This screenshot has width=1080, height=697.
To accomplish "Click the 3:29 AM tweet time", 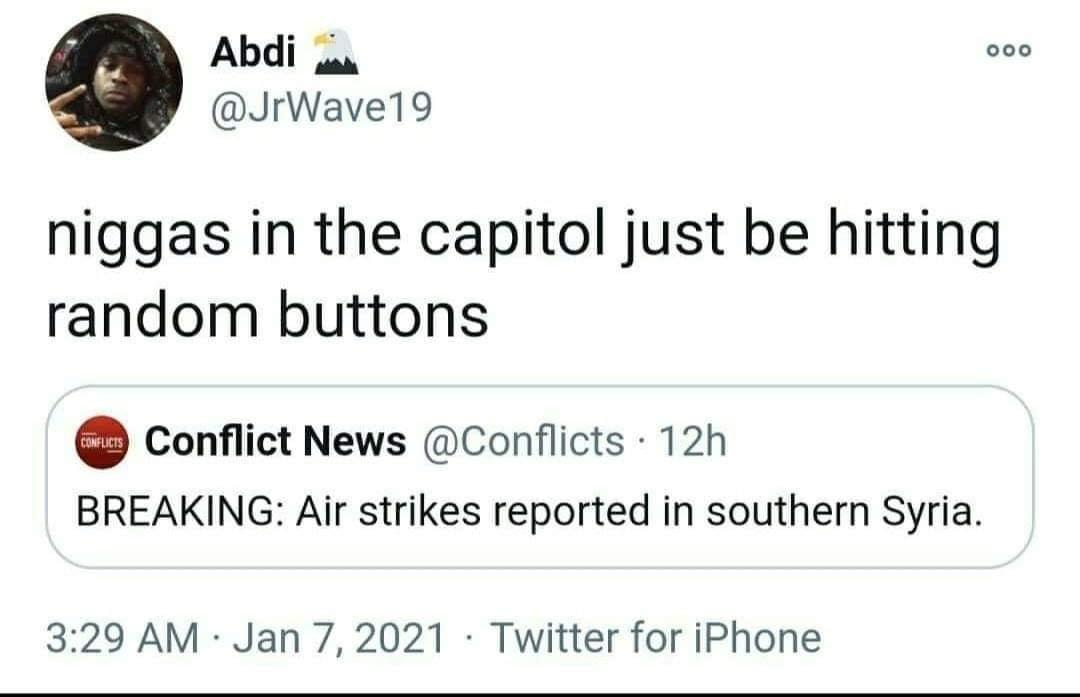I will (123, 636).
